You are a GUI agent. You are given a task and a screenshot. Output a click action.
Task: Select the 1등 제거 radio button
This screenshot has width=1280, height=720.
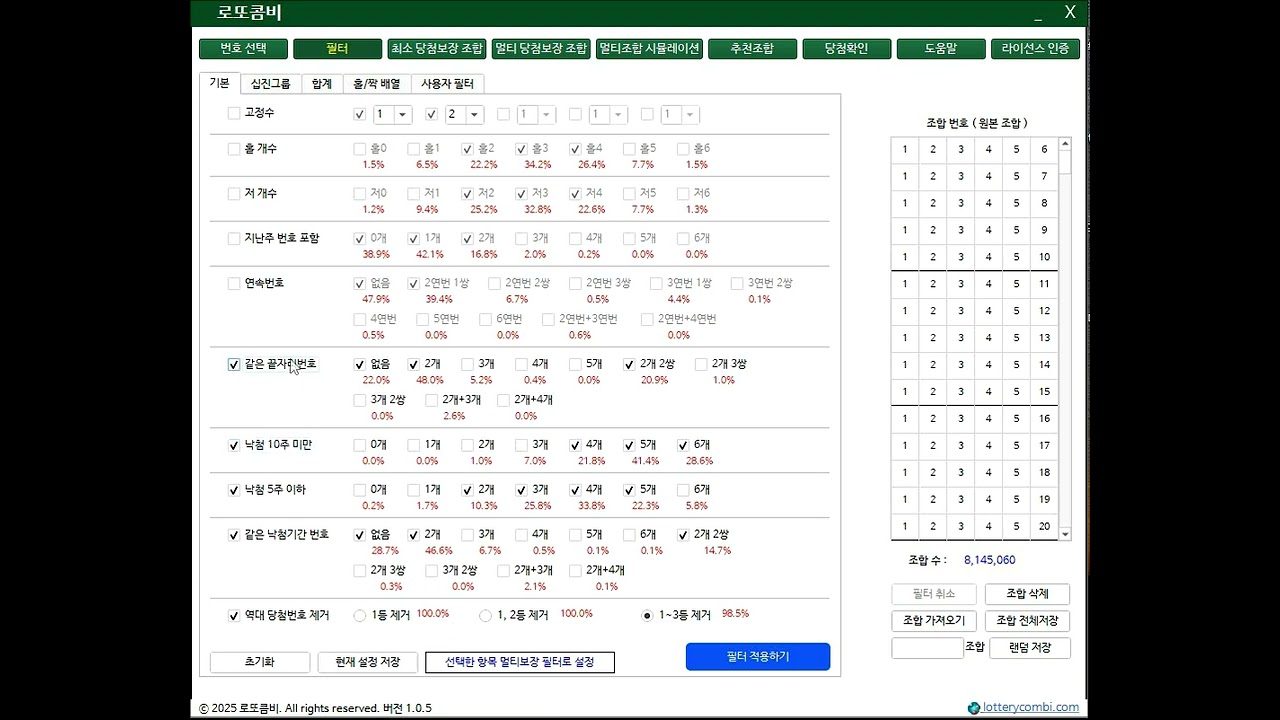click(x=360, y=616)
